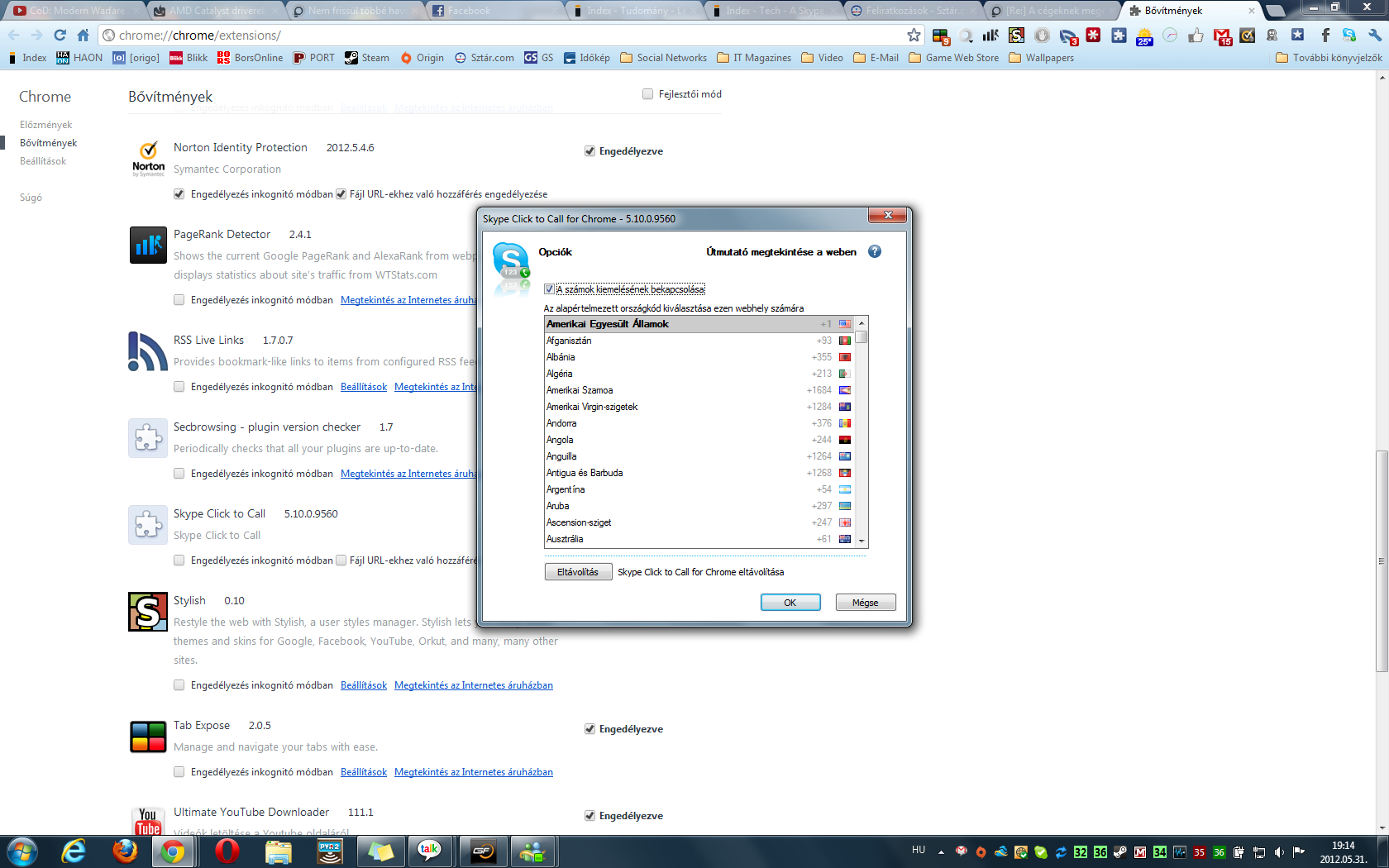The height and width of the screenshot is (868, 1389).
Task: Click the country list scrollbar thumb
Action: [x=862, y=337]
